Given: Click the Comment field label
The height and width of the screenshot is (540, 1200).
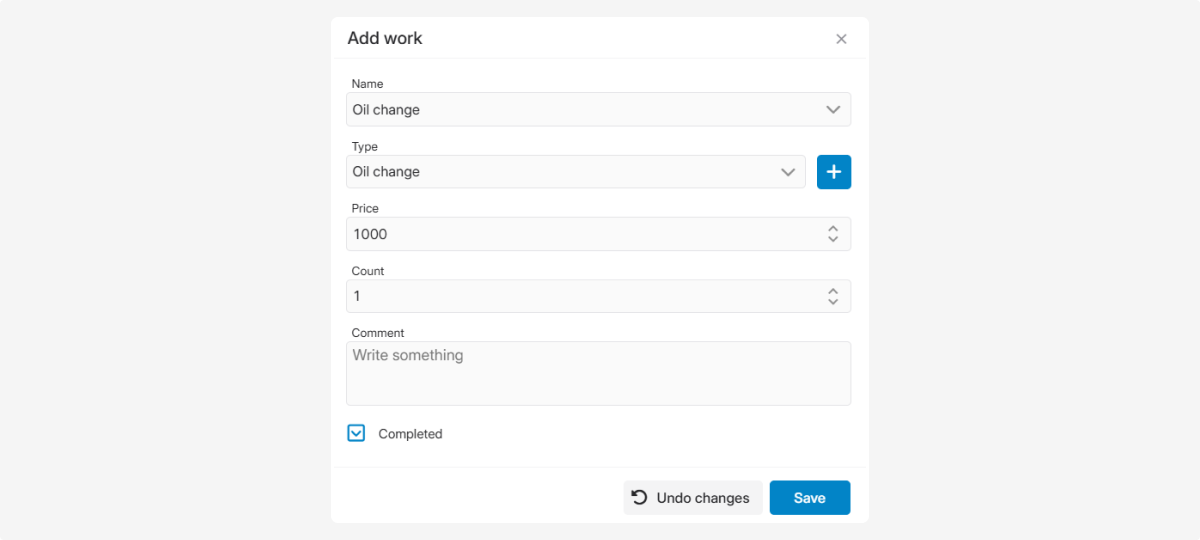Looking at the screenshot, I should coord(378,333).
